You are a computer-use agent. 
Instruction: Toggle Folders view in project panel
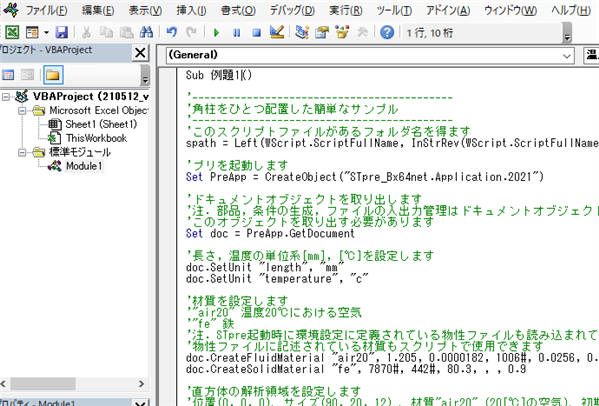pyautogui.click(x=53, y=74)
